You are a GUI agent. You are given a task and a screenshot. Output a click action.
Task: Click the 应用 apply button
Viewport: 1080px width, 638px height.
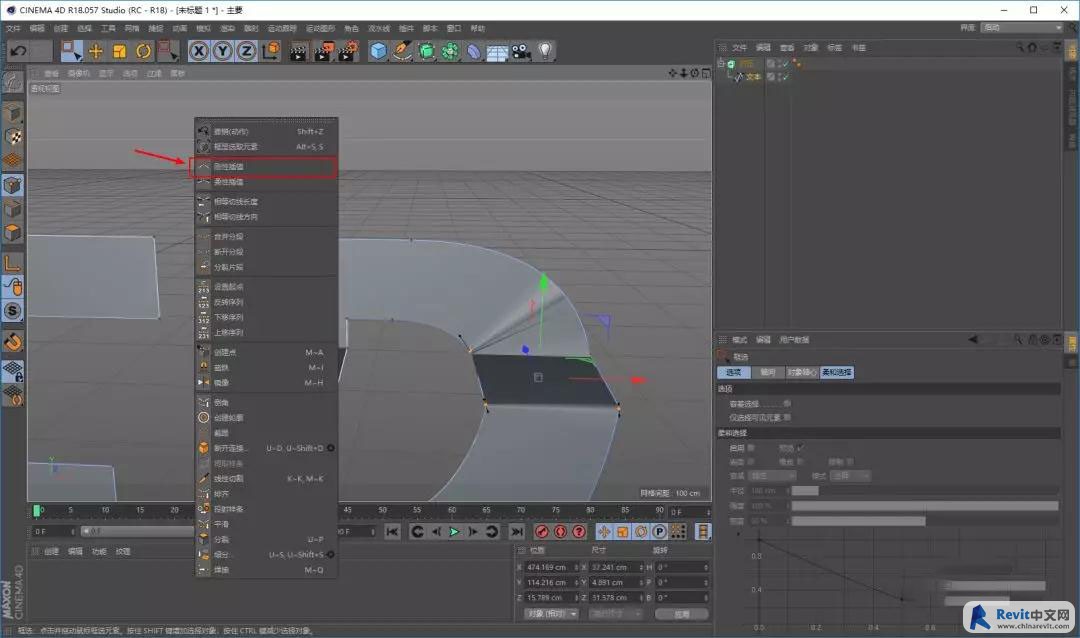[x=682, y=614]
